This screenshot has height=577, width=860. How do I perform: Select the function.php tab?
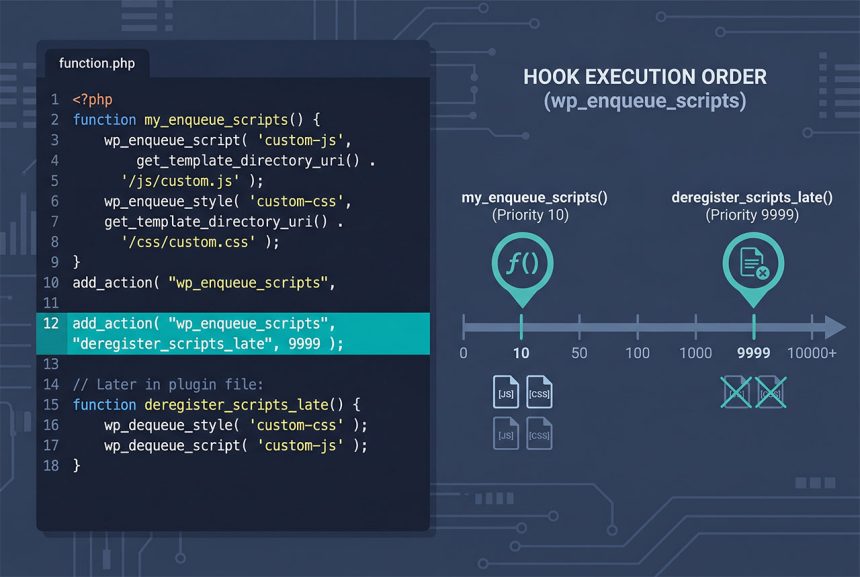(x=97, y=63)
